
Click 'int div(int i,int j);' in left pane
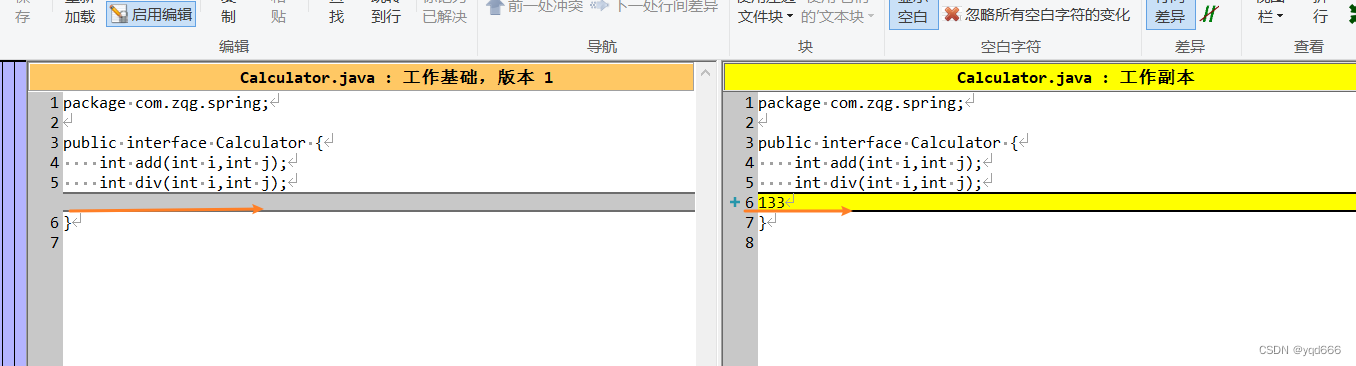pyautogui.click(x=193, y=182)
